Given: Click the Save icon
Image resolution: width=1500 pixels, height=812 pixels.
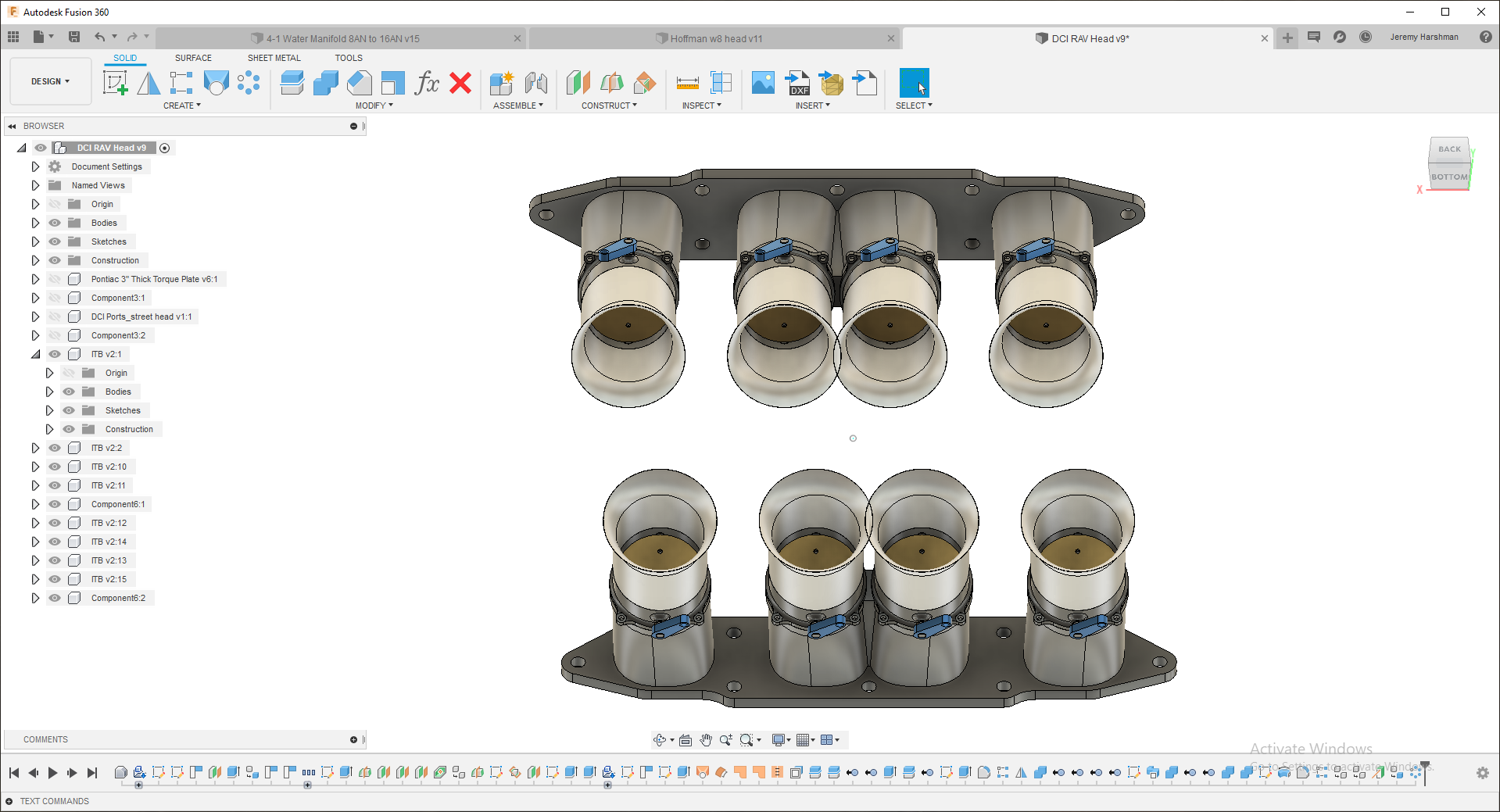Looking at the screenshot, I should (74, 37).
